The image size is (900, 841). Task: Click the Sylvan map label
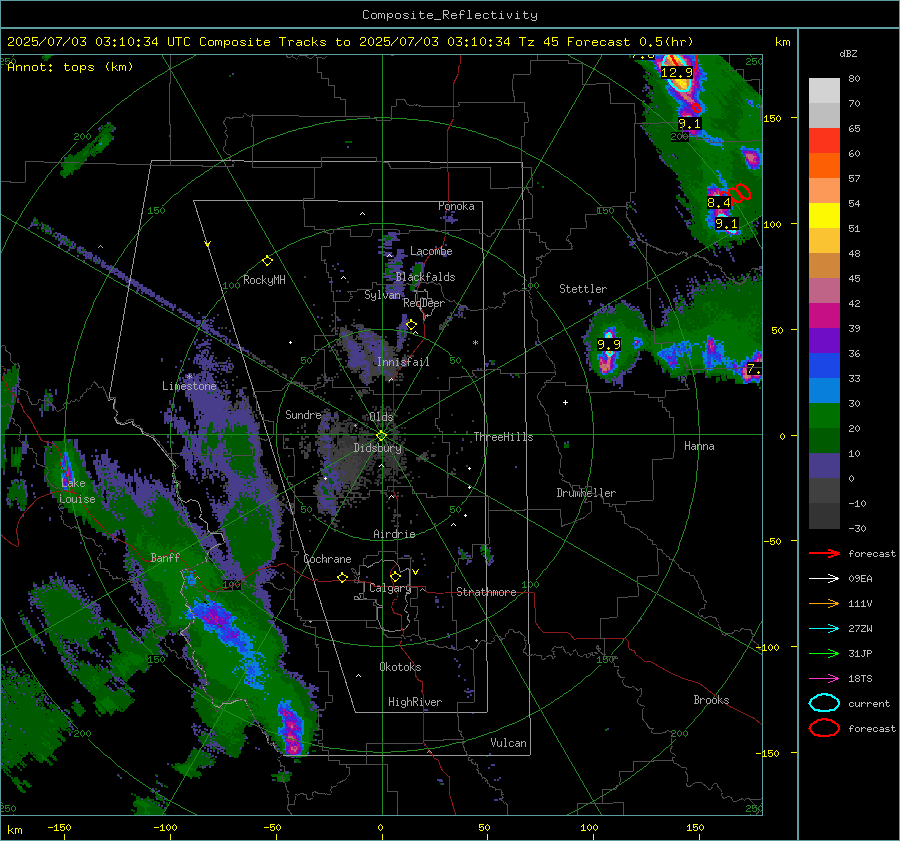click(382, 295)
